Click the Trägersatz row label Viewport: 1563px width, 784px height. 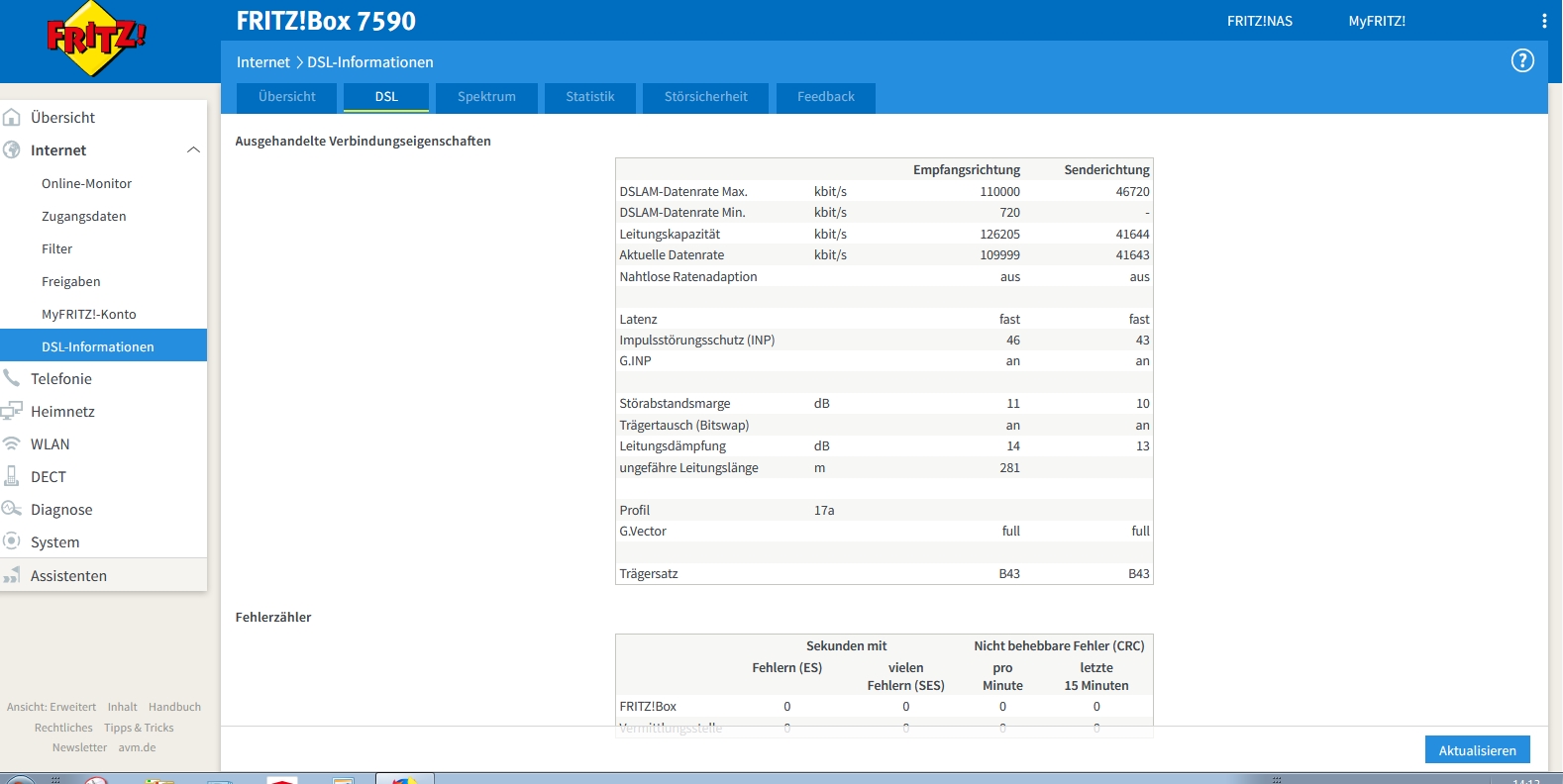point(649,574)
